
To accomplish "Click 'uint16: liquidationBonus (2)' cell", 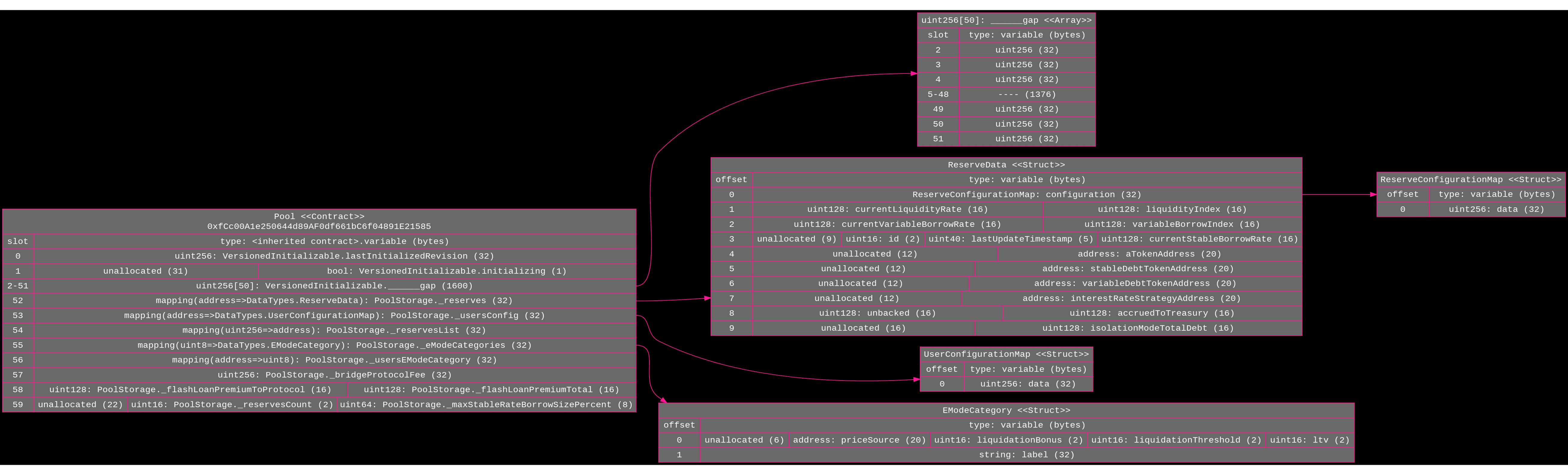I will (x=1009, y=440).
